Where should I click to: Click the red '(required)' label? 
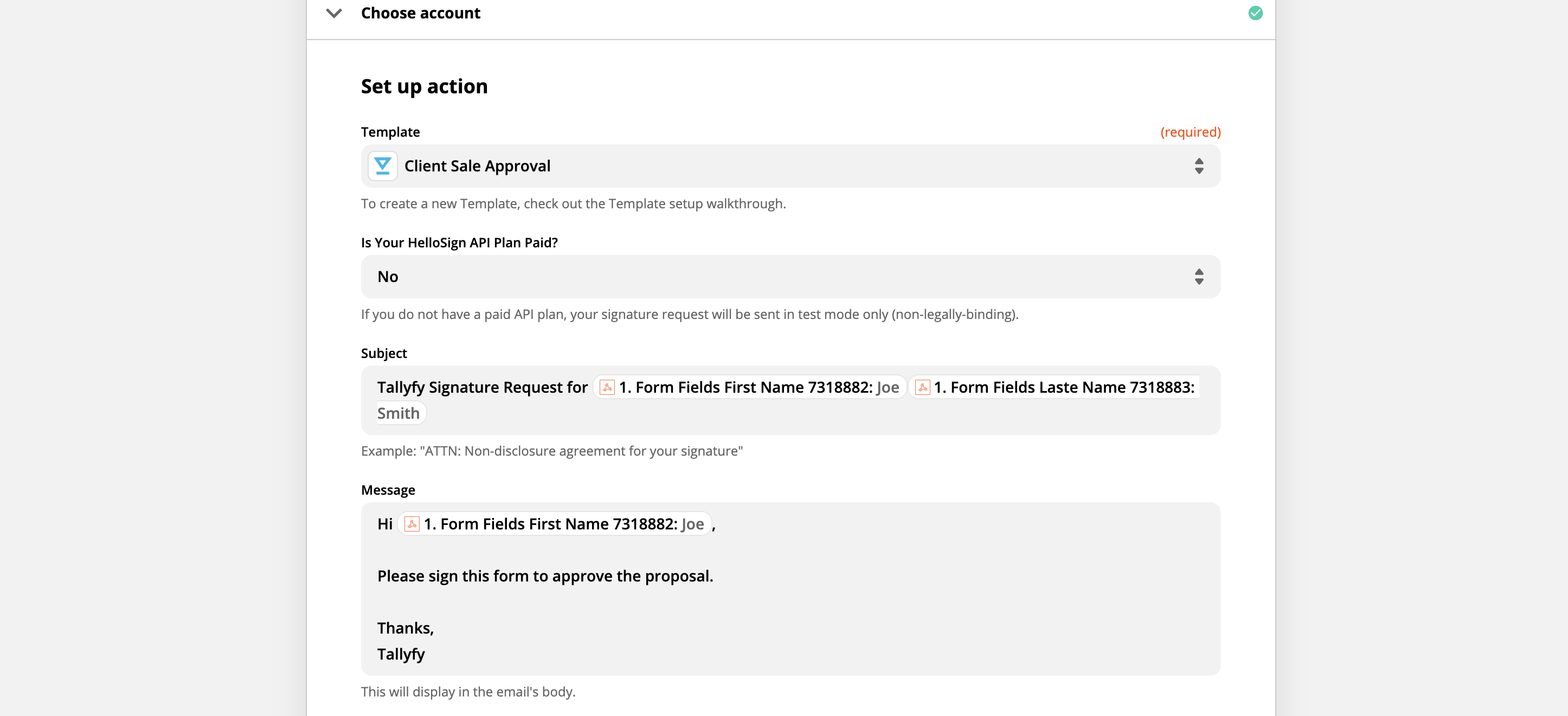(x=1190, y=132)
